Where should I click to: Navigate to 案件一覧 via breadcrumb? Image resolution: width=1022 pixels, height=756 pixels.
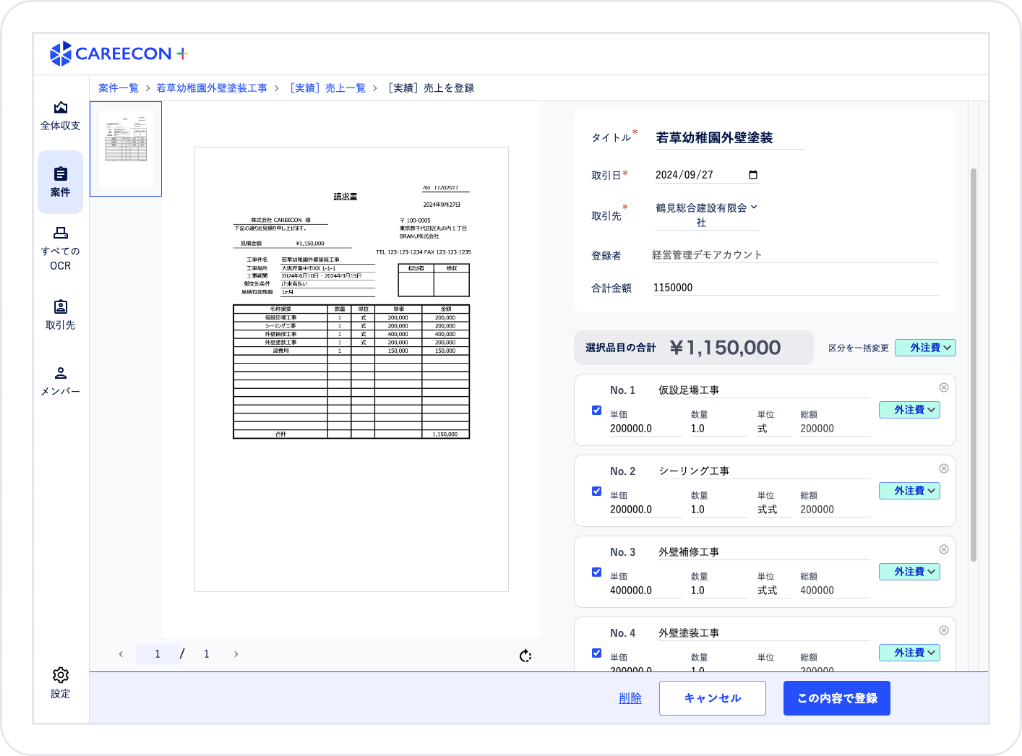pos(117,88)
